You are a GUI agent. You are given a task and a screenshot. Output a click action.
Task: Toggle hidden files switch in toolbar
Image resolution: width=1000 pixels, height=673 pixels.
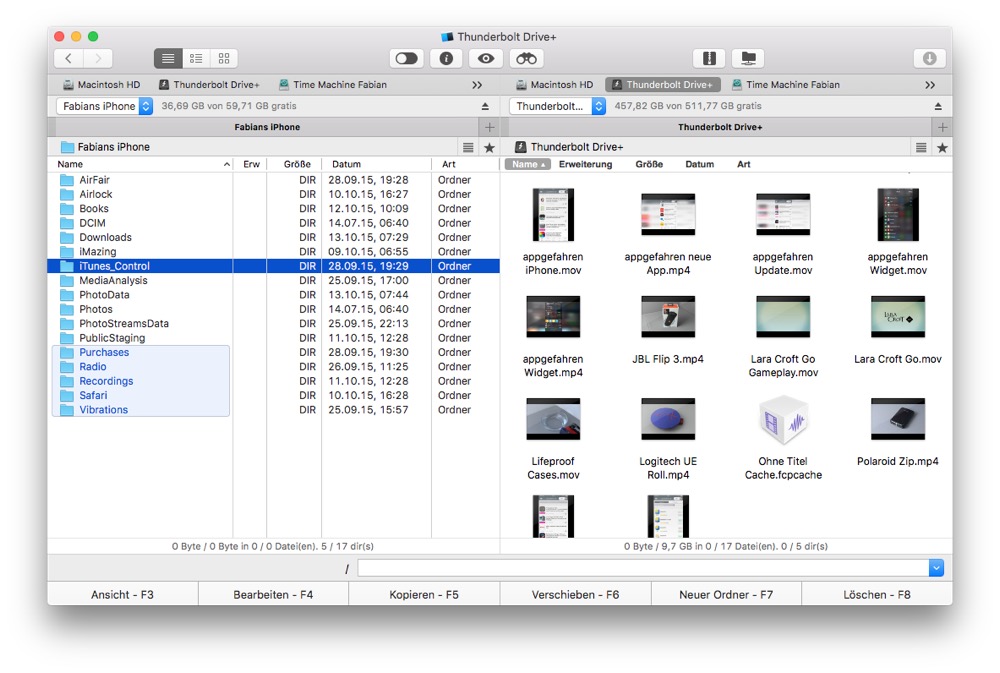(x=406, y=59)
